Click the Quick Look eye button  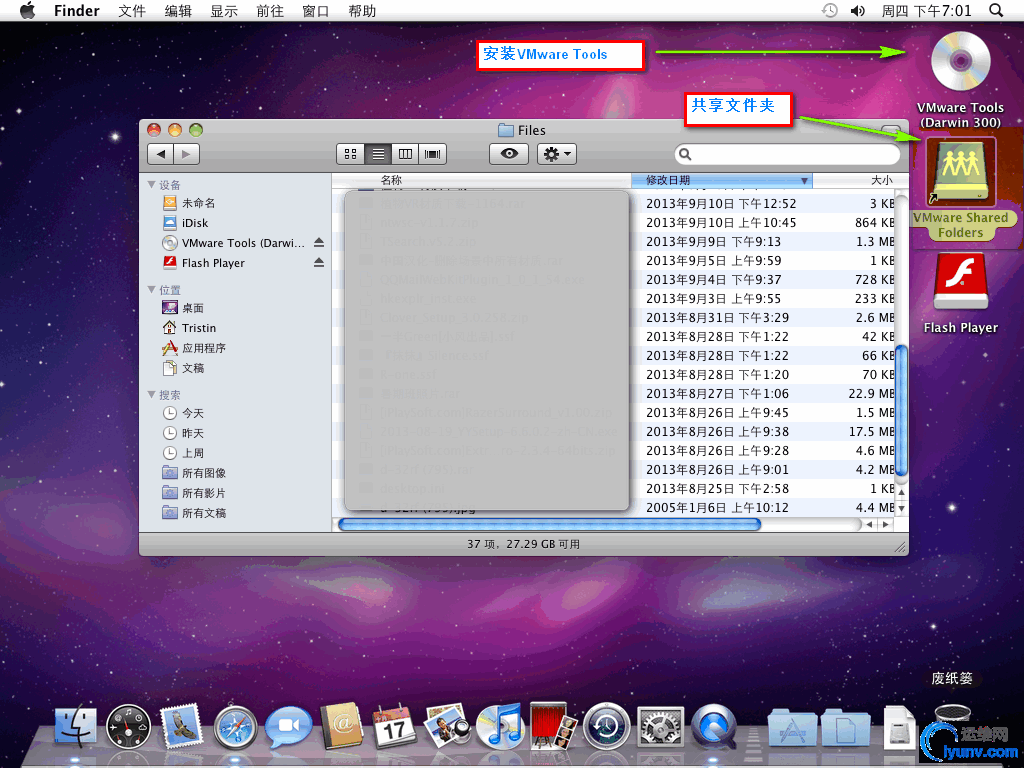coord(509,154)
